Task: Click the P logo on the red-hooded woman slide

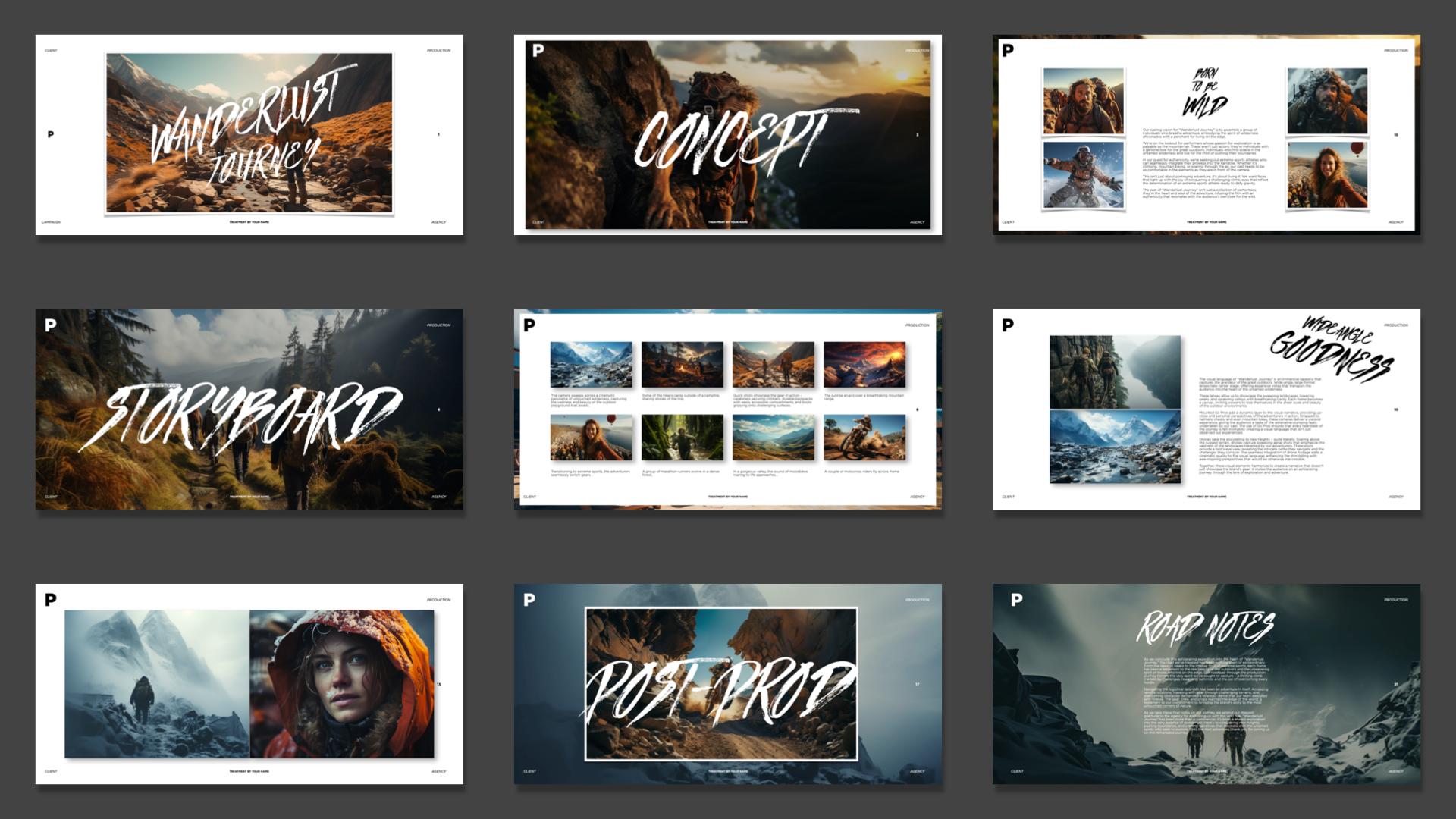Action: click(51, 600)
